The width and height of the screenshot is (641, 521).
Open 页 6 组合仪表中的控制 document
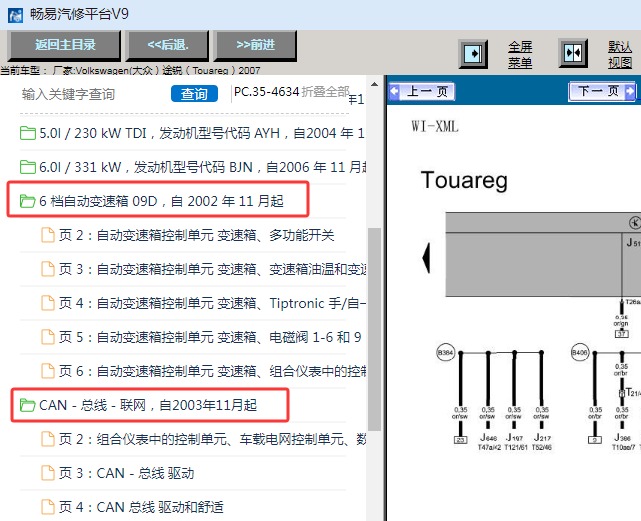[203, 371]
